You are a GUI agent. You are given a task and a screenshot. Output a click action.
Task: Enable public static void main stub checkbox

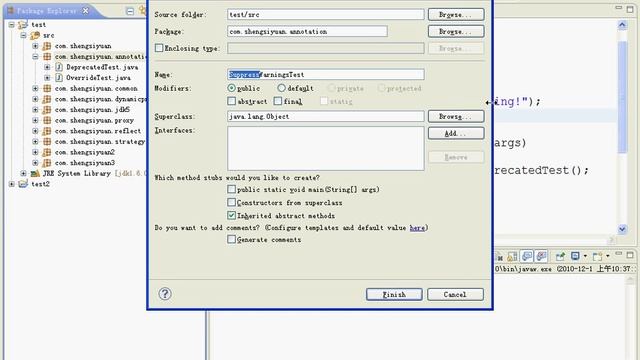(231, 189)
